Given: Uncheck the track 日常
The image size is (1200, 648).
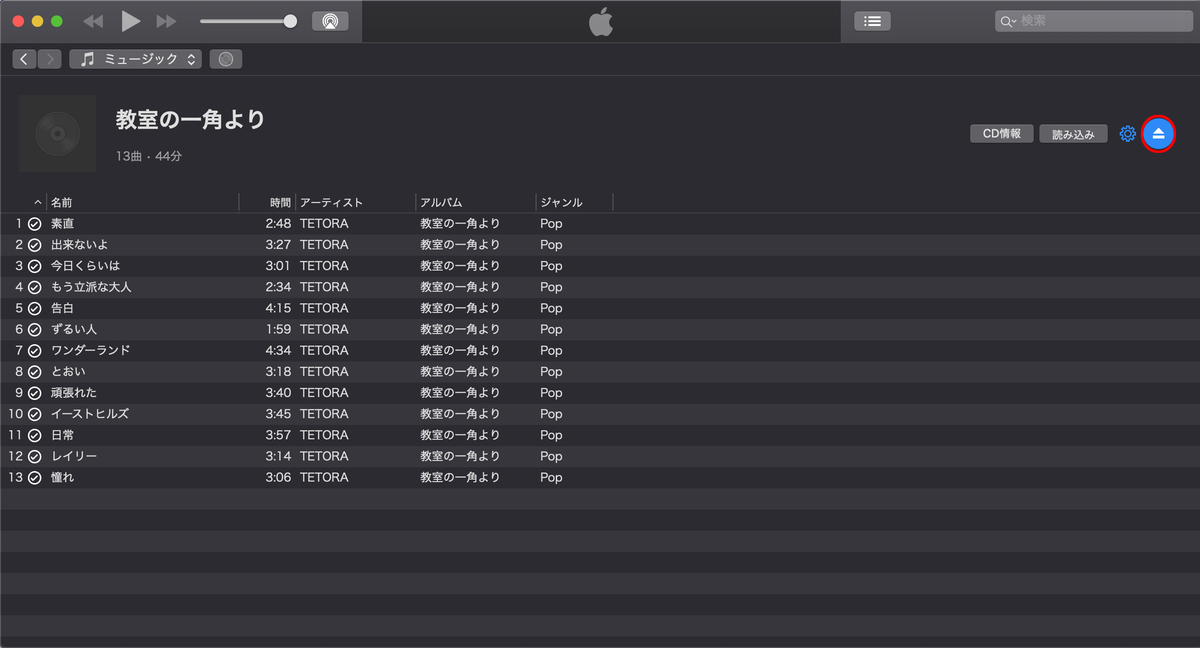Looking at the screenshot, I should pos(34,435).
